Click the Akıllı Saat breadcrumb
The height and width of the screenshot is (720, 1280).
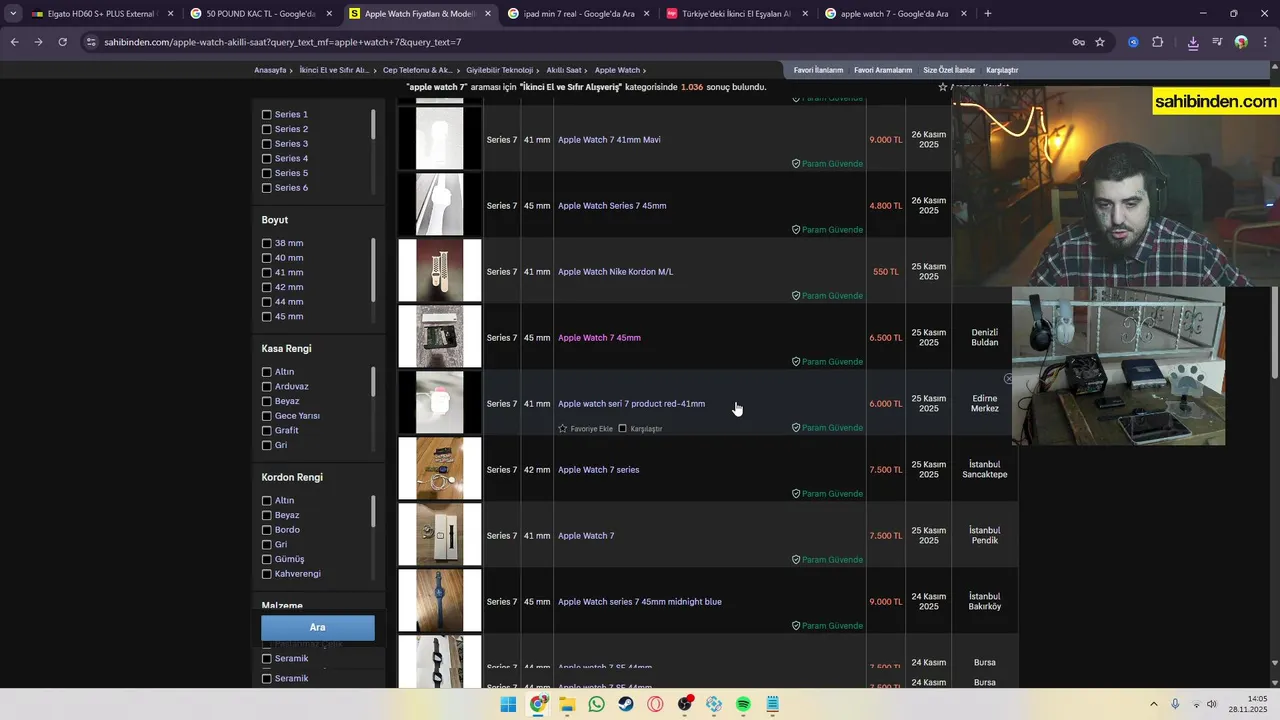point(564,70)
